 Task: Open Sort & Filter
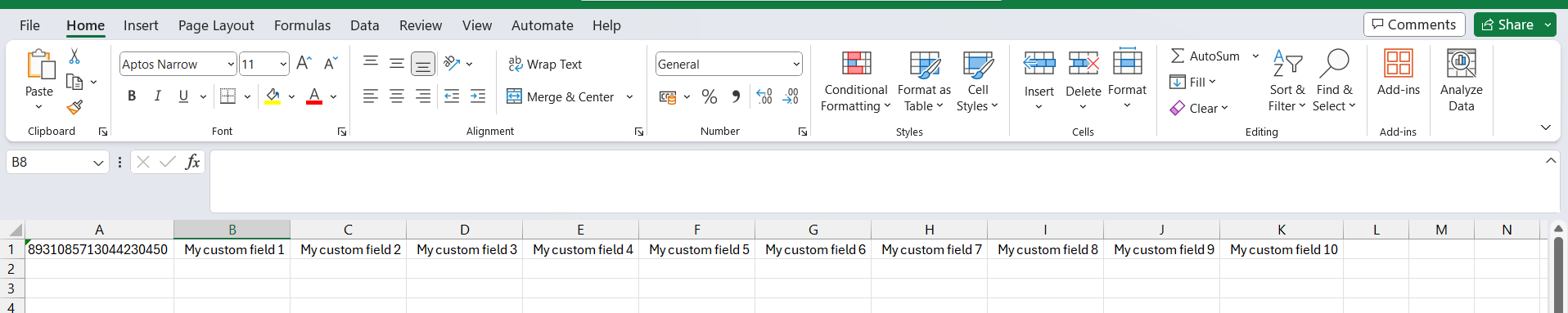[x=1287, y=81]
